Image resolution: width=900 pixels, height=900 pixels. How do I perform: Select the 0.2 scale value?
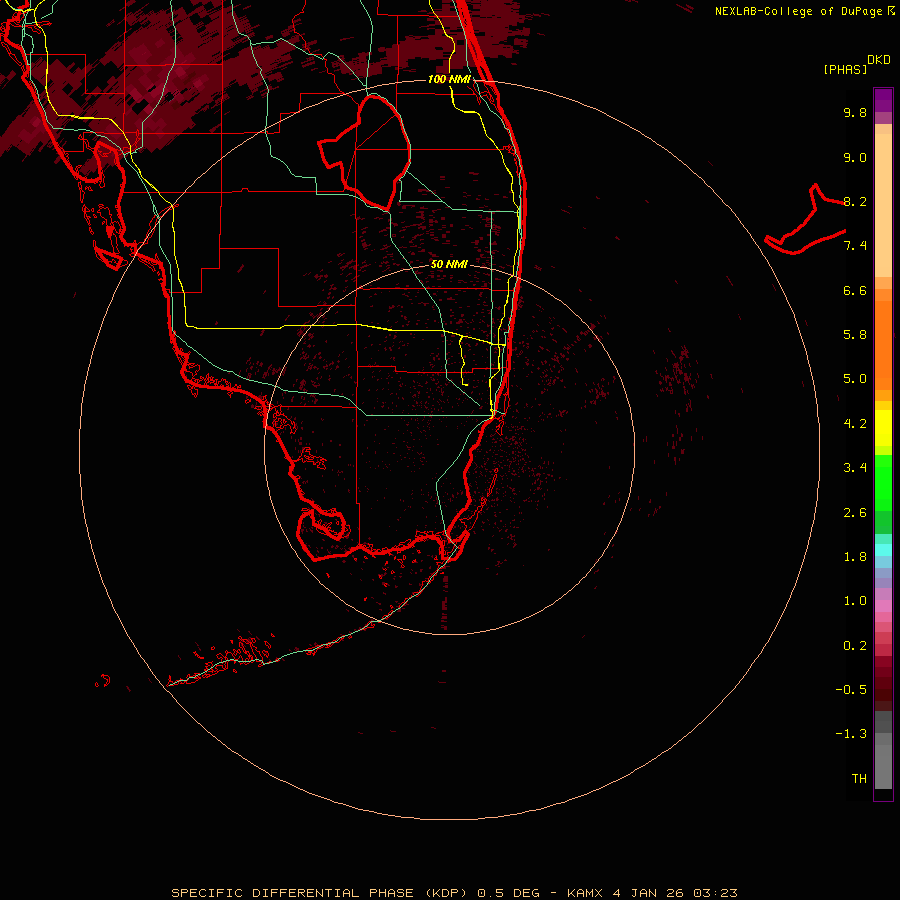(855, 646)
